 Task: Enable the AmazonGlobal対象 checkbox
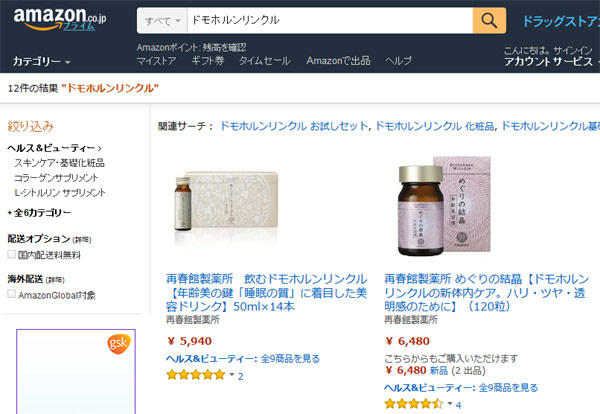coord(11,294)
